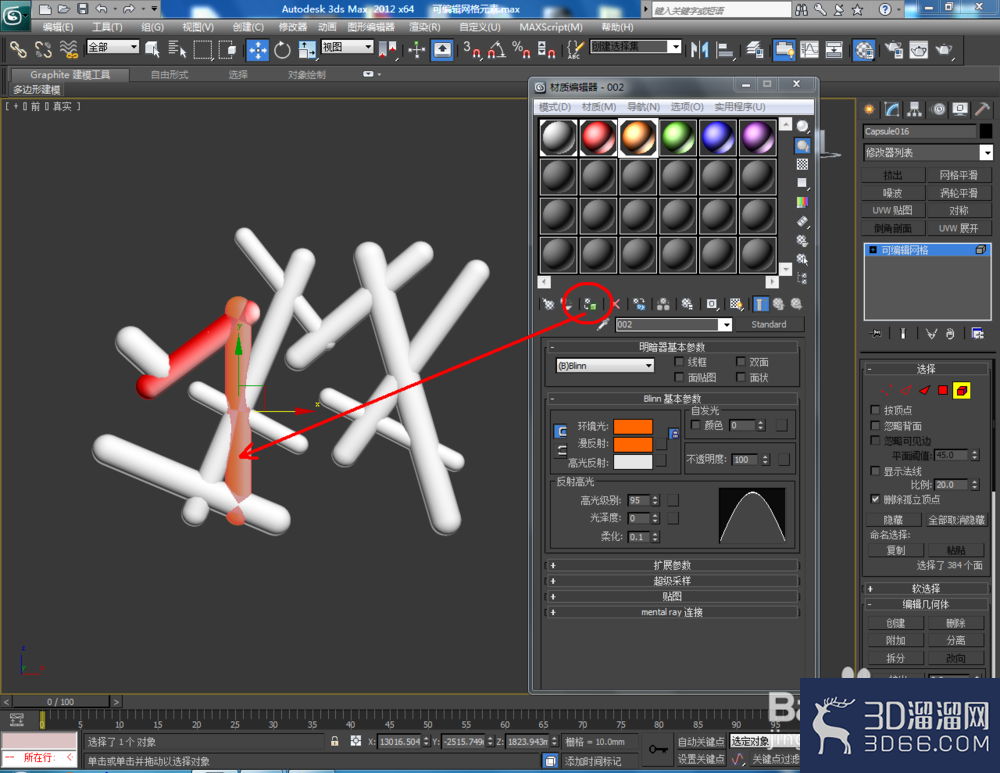The height and width of the screenshot is (773, 1000).
Task: Click Show Shaded Material in Viewport icon
Action: (736, 304)
